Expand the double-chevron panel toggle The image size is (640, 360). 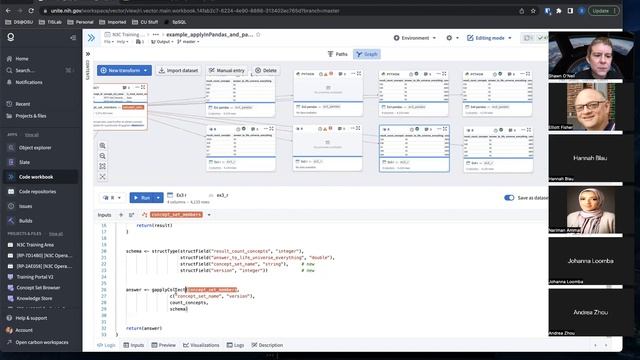(x=91, y=38)
